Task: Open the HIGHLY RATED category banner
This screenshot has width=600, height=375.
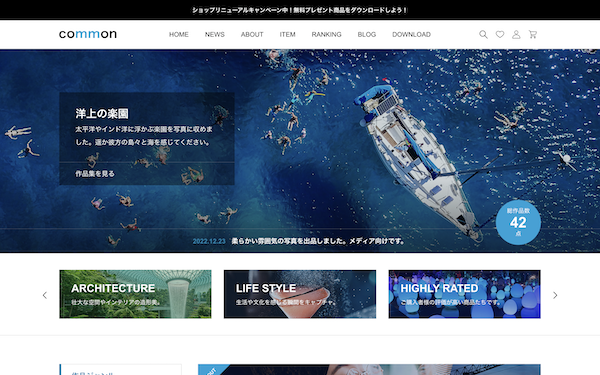Action: tap(465, 294)
